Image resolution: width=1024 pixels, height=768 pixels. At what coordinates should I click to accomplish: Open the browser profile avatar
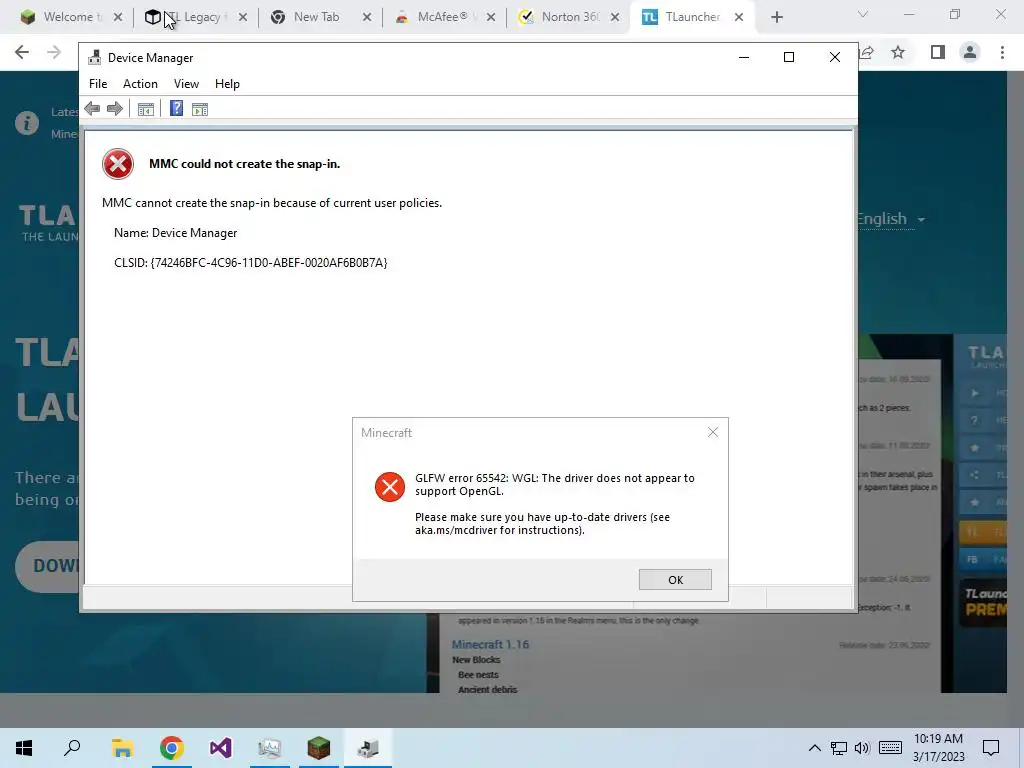(x=970, y=52)
